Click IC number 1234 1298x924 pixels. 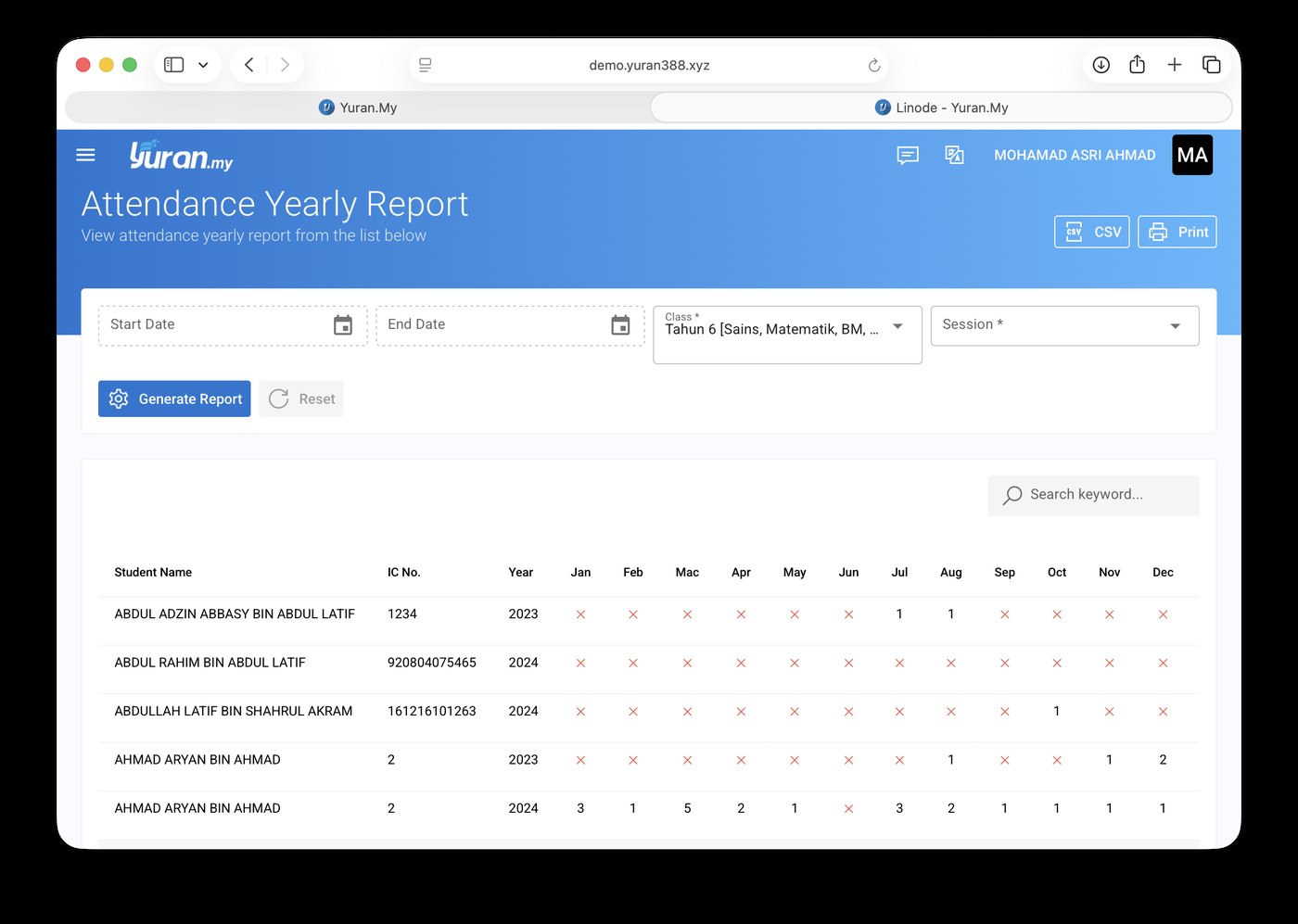click(402, 614)
